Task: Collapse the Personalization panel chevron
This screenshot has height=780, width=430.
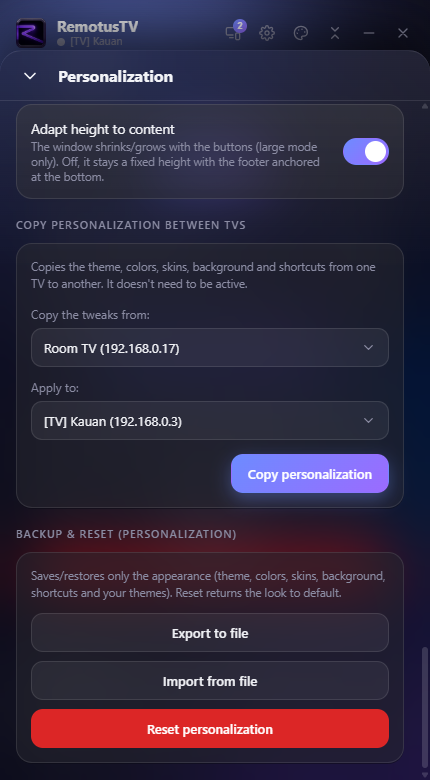Action: click(30, 76)
